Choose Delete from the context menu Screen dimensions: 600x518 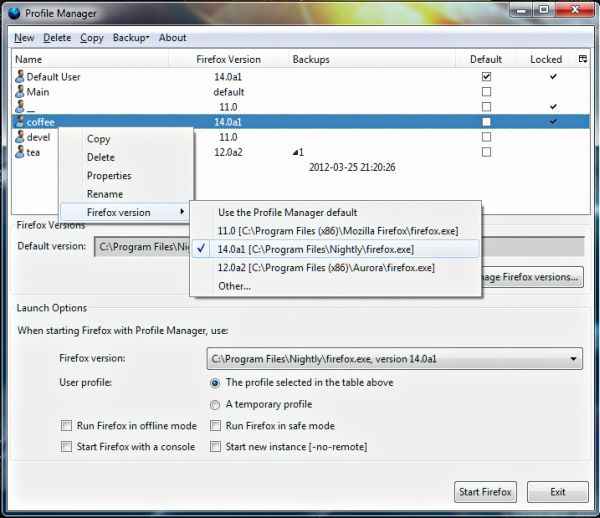(x=101, y=157)
